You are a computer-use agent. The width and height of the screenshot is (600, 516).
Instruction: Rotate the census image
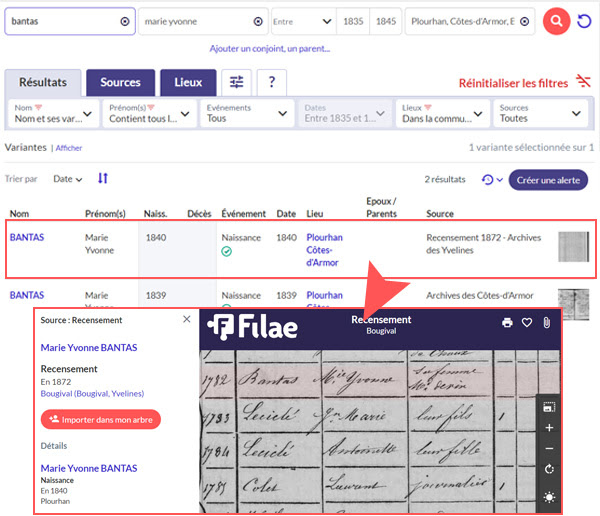pos(549,469)
